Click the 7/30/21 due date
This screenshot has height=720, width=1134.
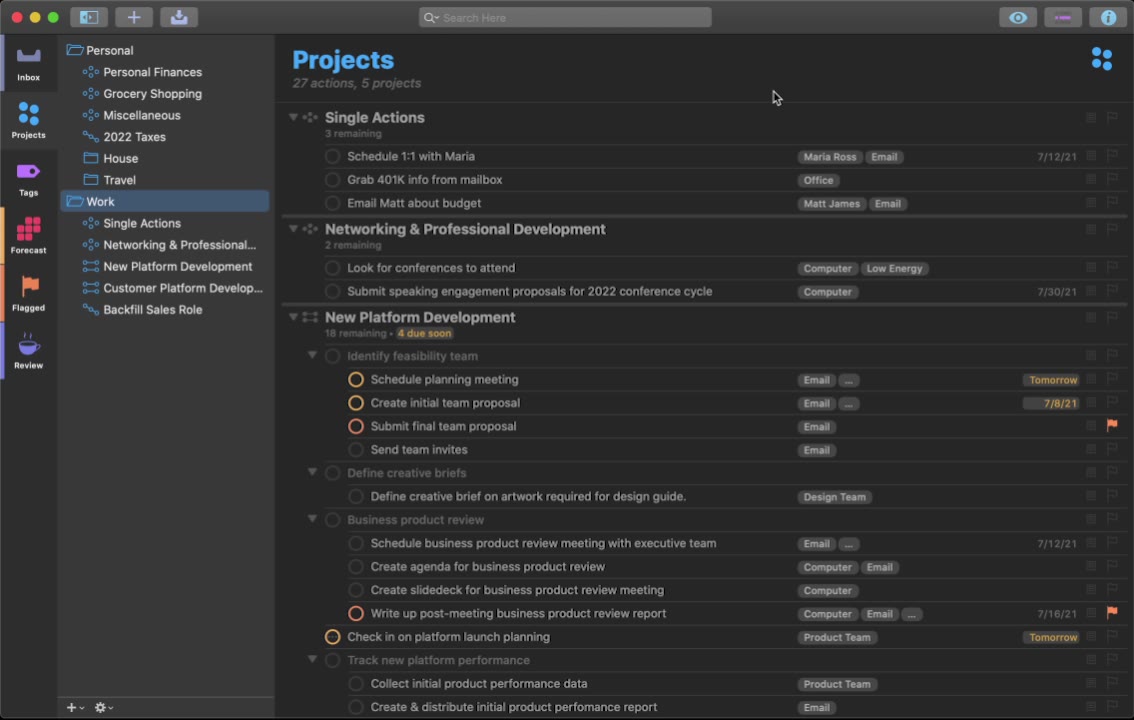pyautogui.click(x=1057, y=292)
